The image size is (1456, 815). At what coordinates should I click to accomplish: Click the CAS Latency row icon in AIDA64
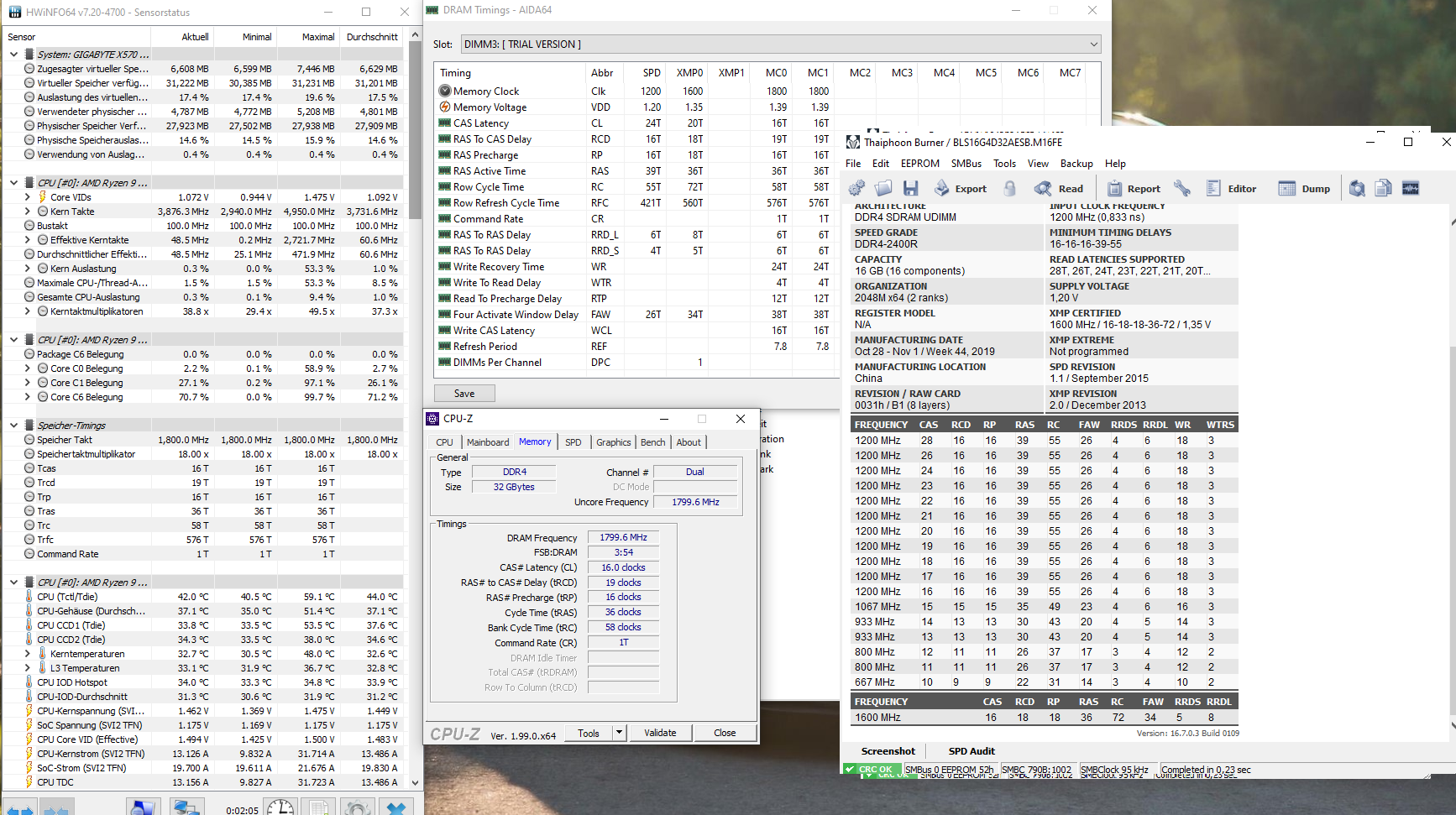pyautogui.click(x=445, y=123)
